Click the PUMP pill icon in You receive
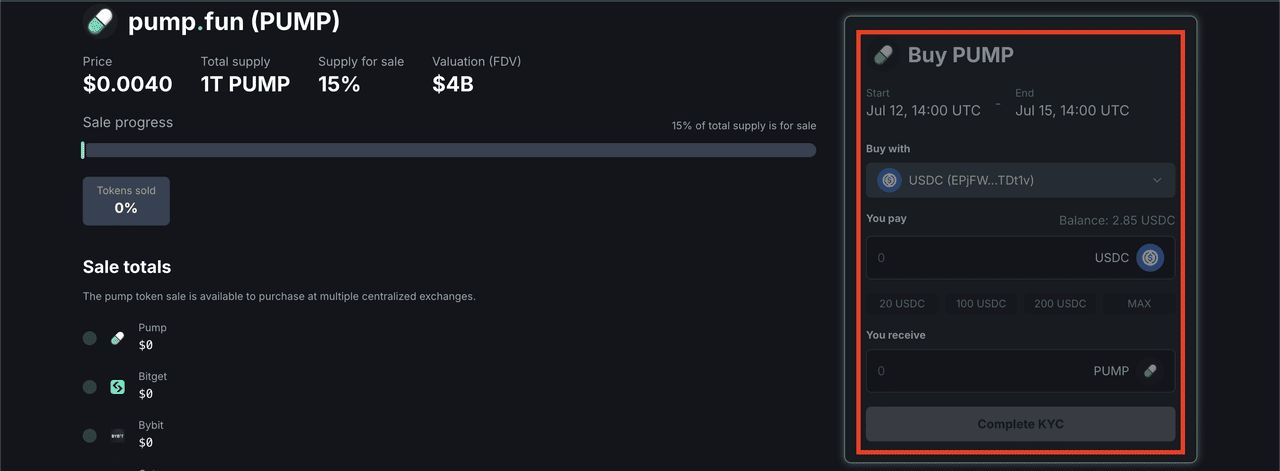 coord(1150,371)
